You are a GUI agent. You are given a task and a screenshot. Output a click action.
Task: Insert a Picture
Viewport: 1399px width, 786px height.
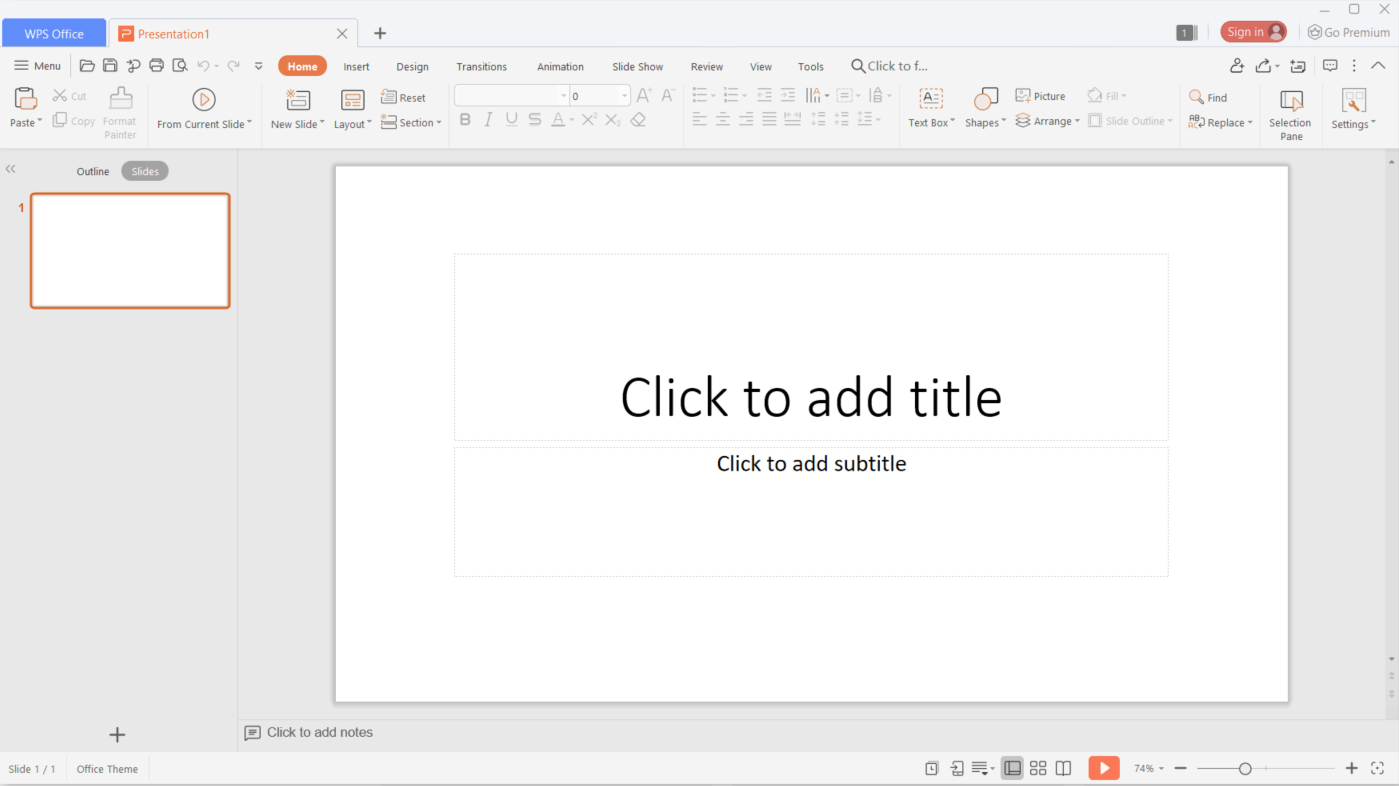(x=1041, y=95)
